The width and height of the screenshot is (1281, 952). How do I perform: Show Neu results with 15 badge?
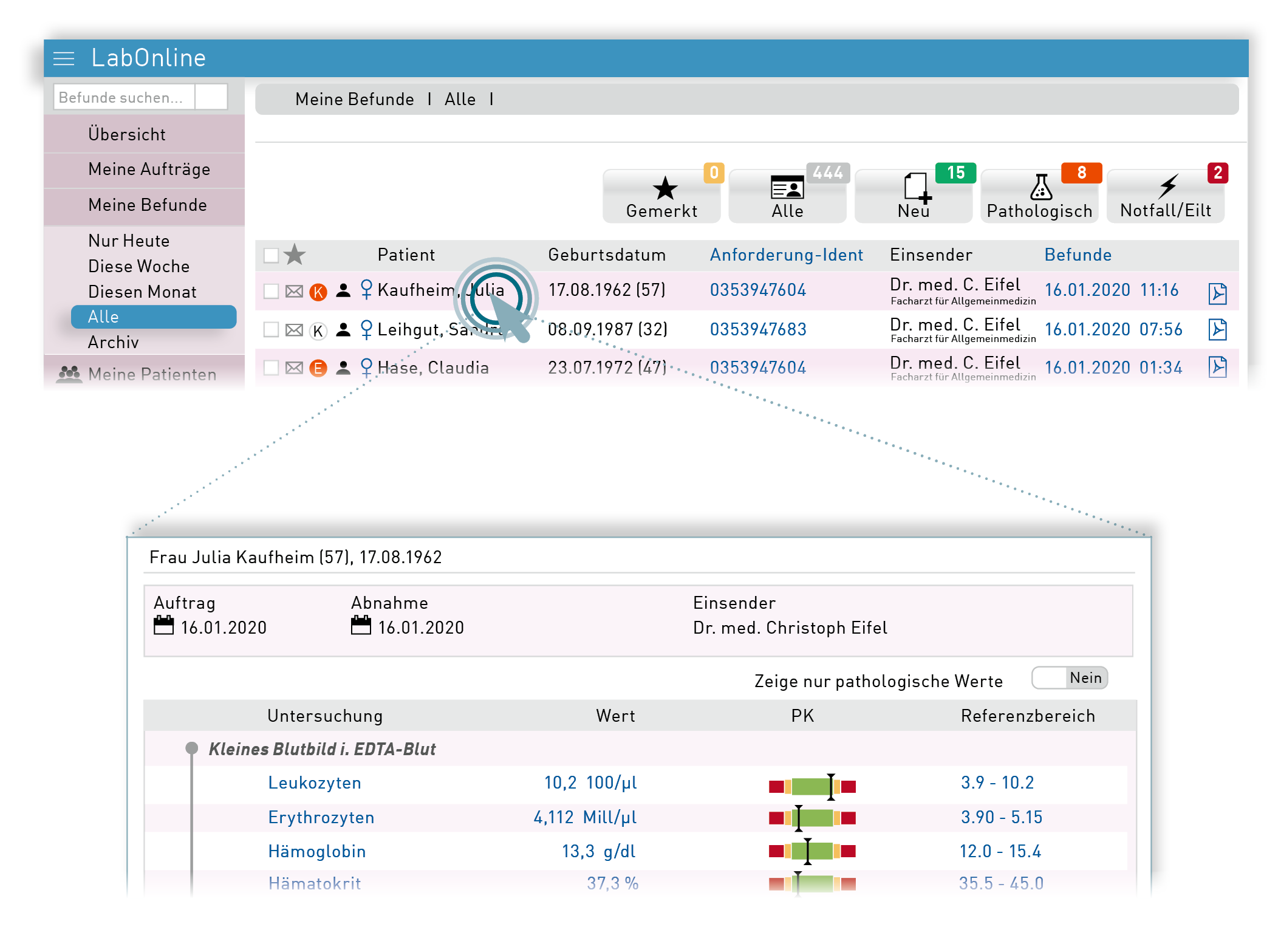(914, 197)
